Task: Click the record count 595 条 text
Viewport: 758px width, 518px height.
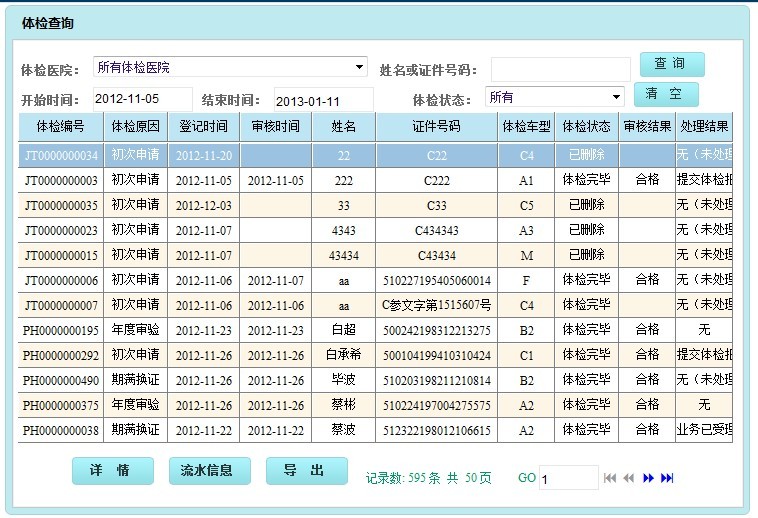Action: (x=424, y=478)
